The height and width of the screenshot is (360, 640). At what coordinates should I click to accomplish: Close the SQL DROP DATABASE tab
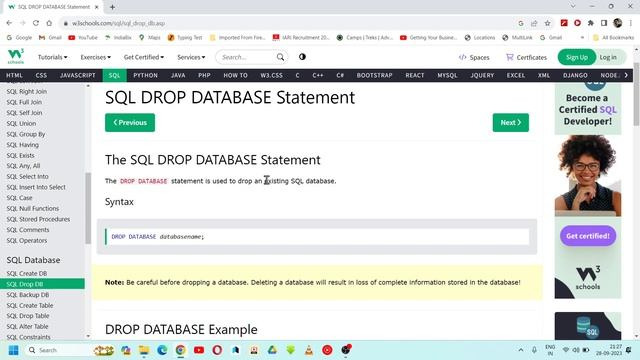click(97, 7)
